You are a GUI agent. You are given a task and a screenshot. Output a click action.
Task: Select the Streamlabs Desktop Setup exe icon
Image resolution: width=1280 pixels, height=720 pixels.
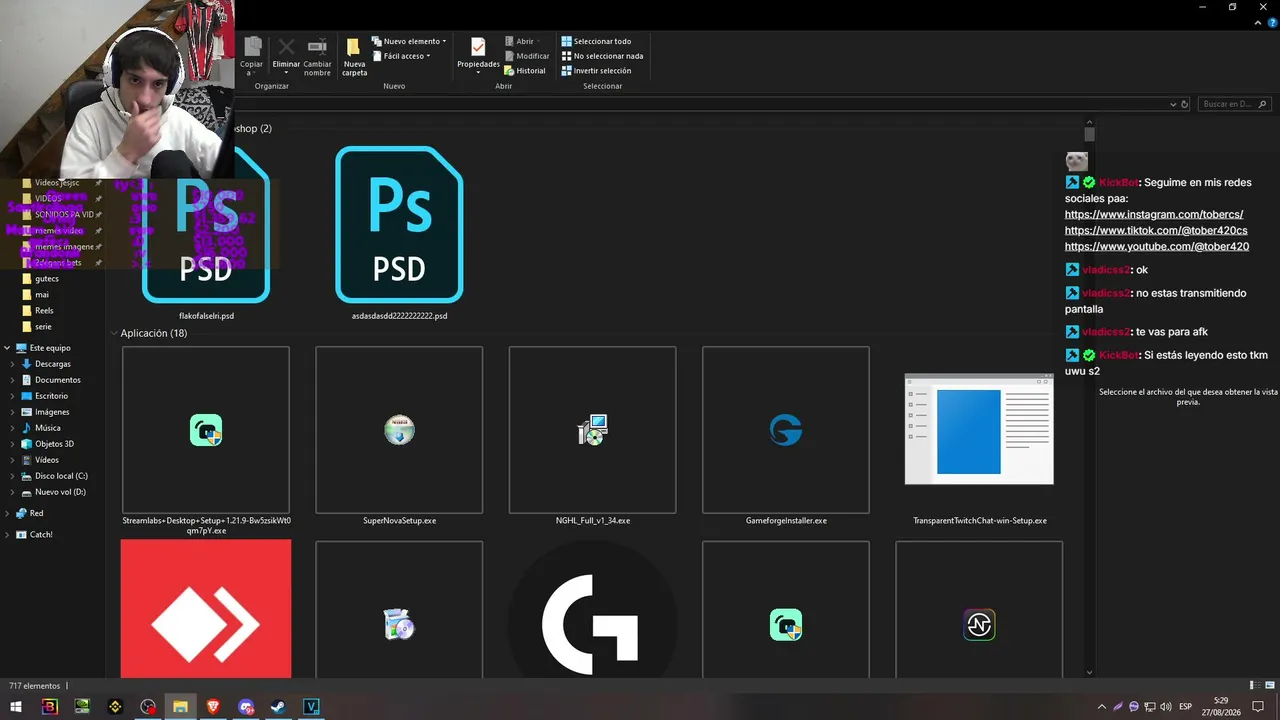click(x=206, y=430)
